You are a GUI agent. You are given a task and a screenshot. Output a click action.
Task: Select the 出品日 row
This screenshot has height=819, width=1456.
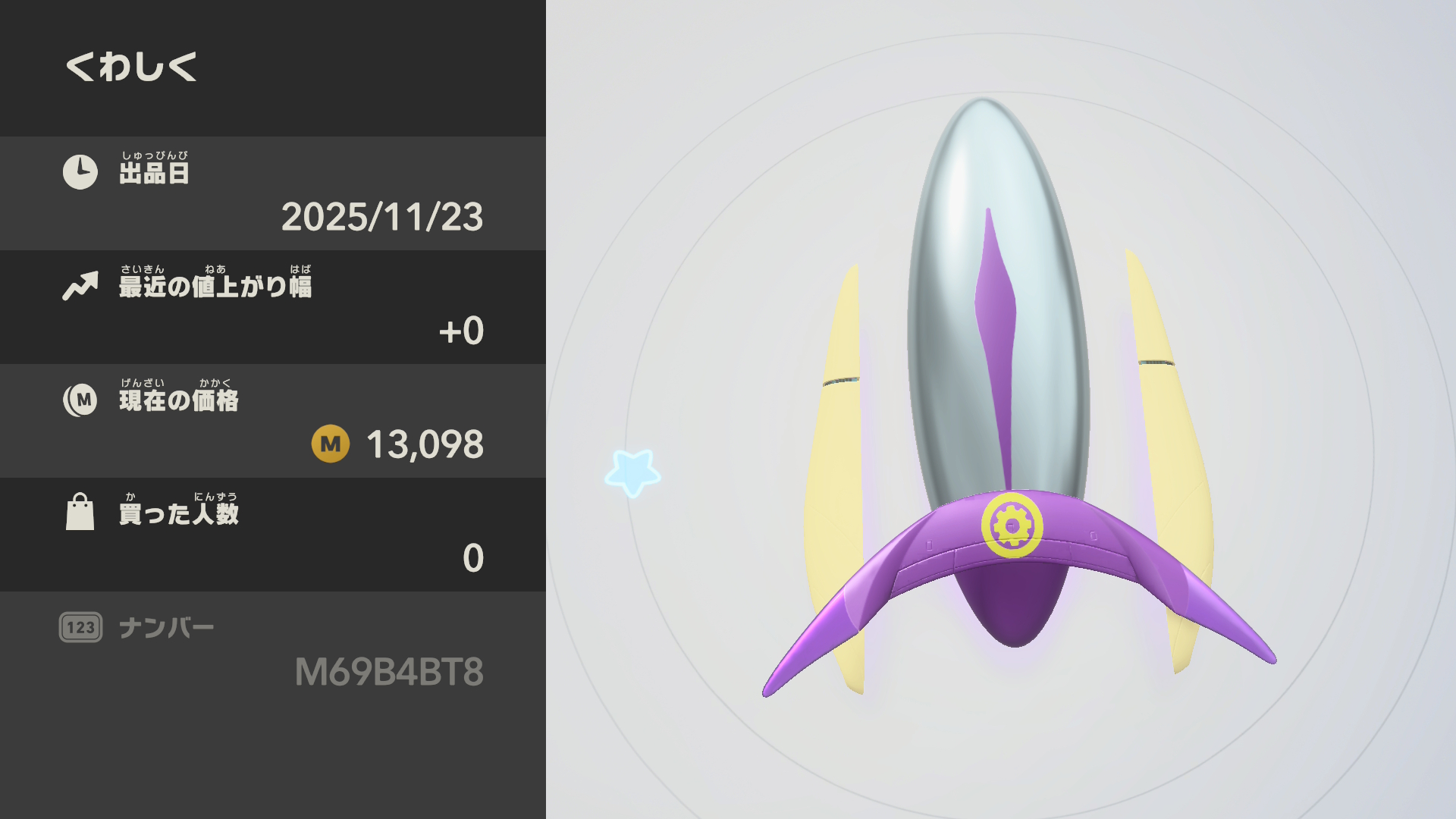click(273, 193)
